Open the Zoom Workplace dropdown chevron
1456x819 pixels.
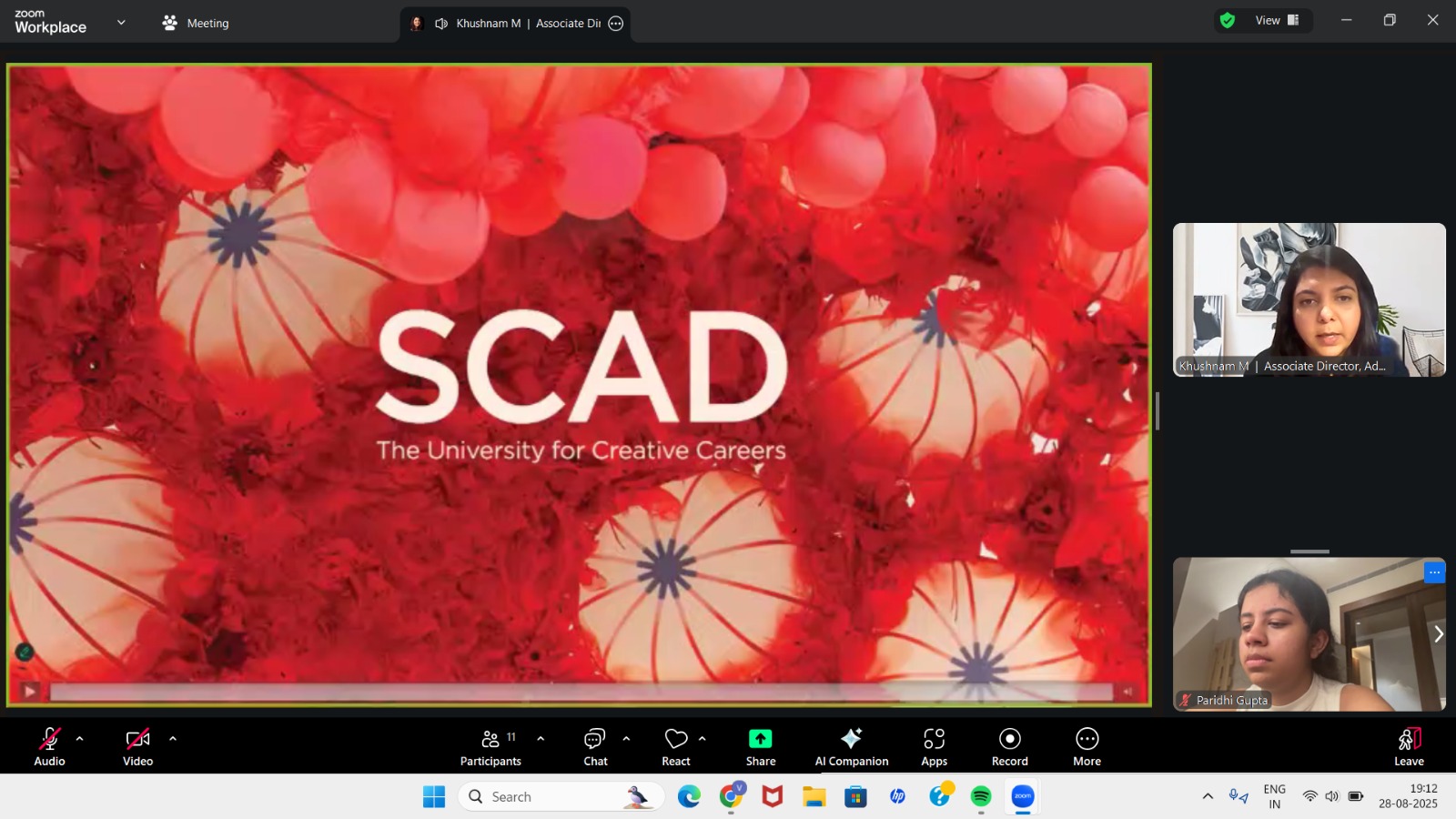click(121, 23)
